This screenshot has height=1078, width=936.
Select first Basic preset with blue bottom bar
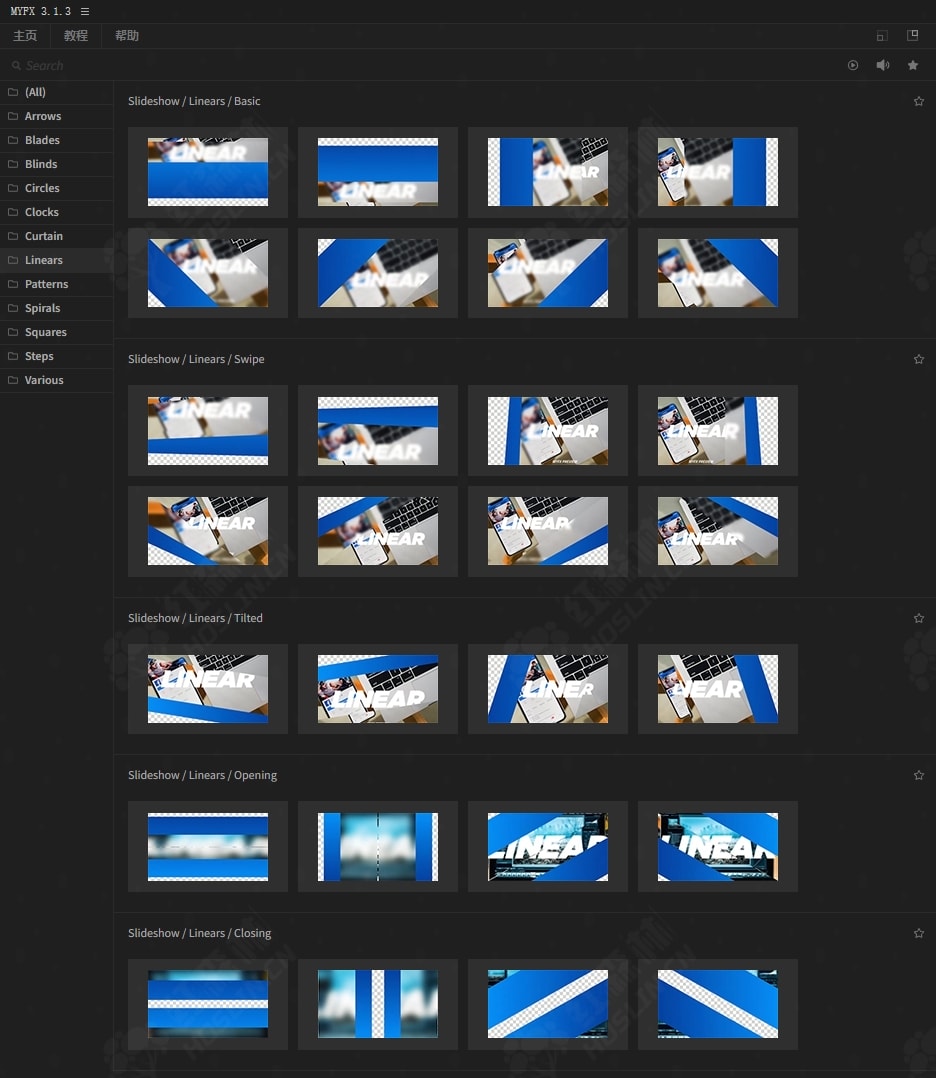208,172
